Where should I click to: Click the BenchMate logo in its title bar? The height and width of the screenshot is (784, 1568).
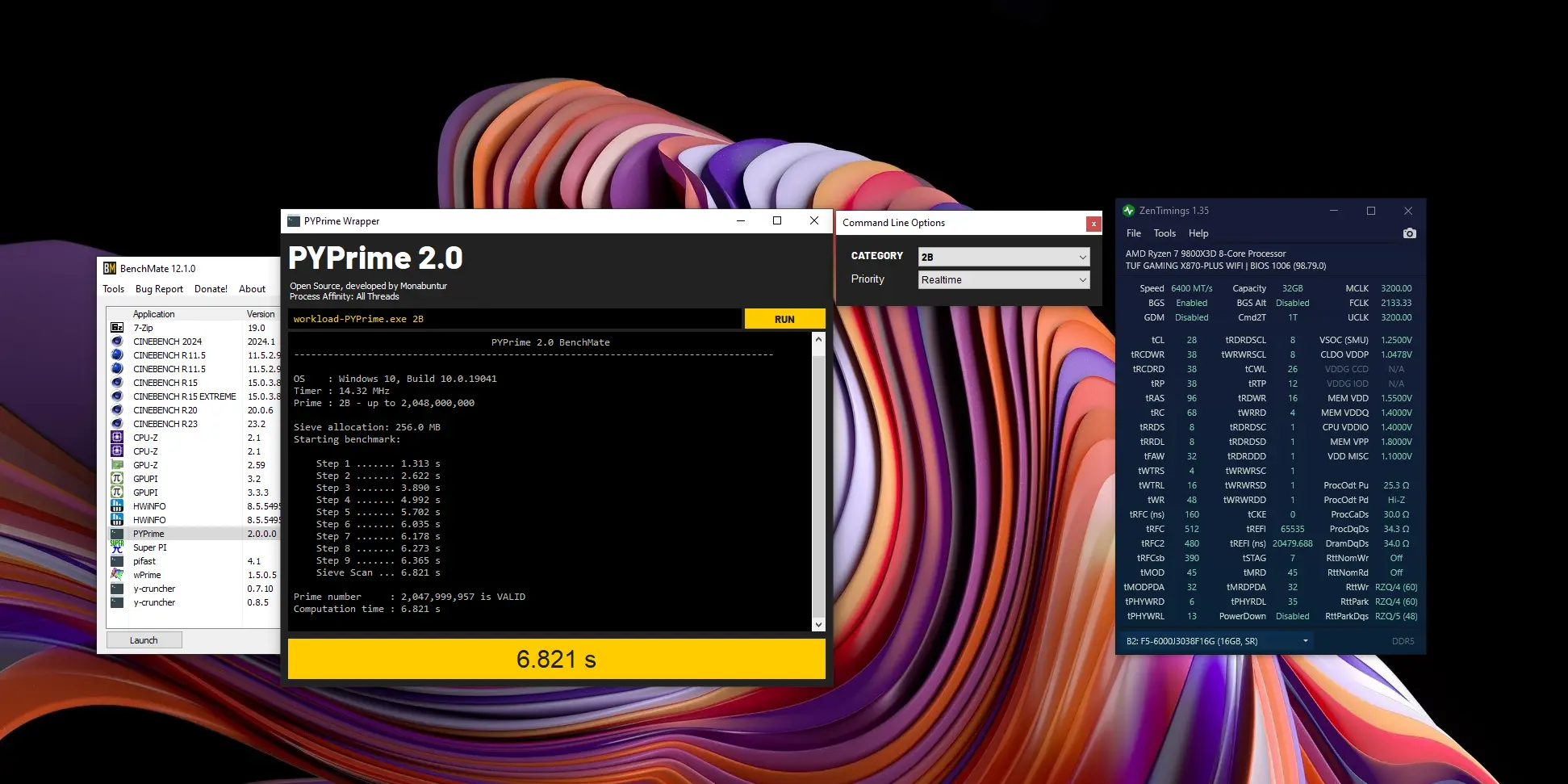110,269
